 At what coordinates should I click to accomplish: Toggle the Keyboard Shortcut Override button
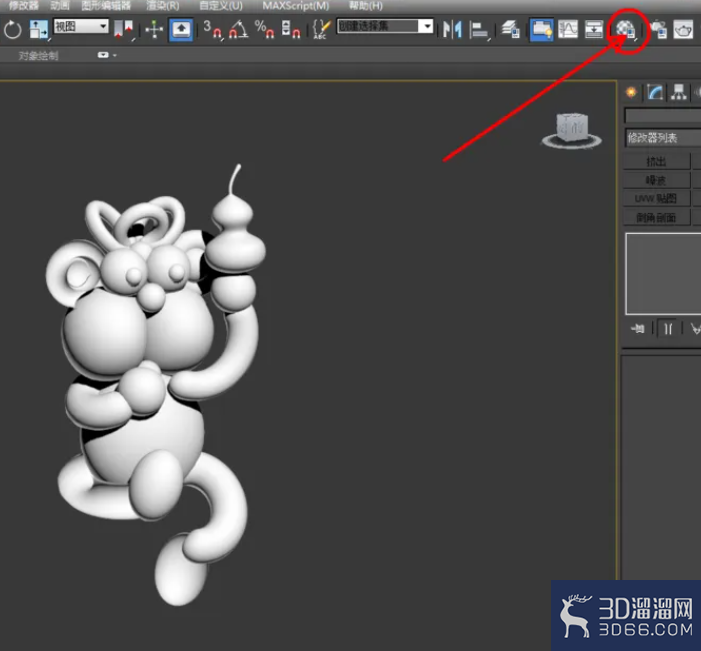coord(181,30)
